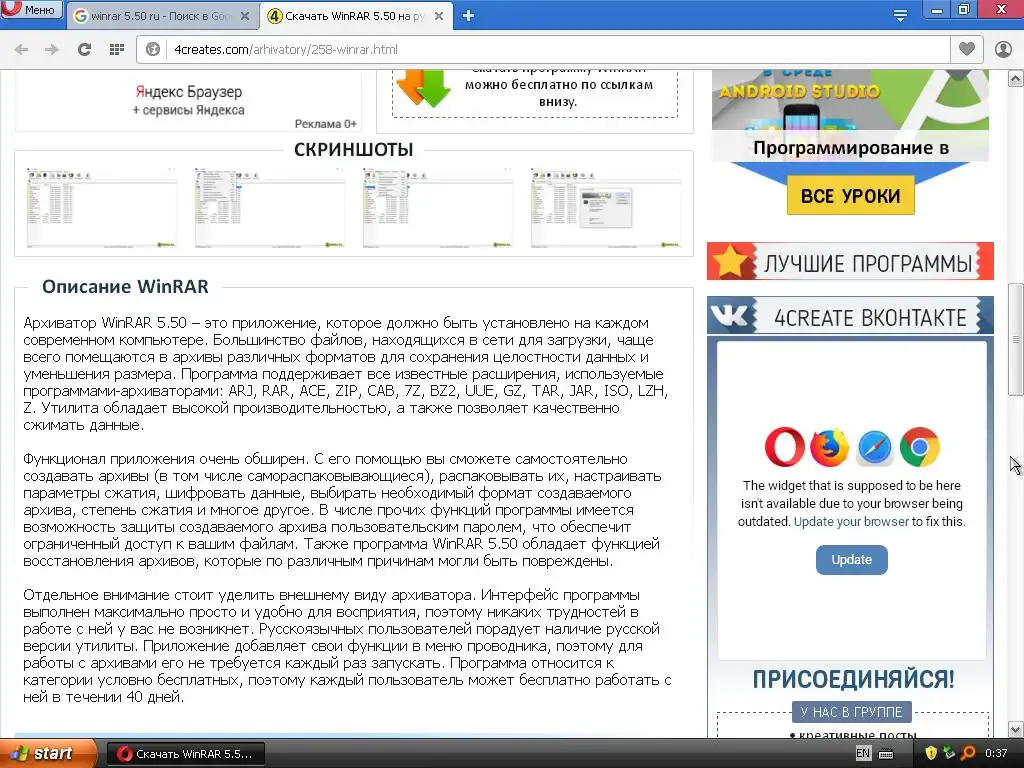This screenshot has height=768, width=1024.
Task: Click the green and orange download arrows icon
Action: coord(424,87)
